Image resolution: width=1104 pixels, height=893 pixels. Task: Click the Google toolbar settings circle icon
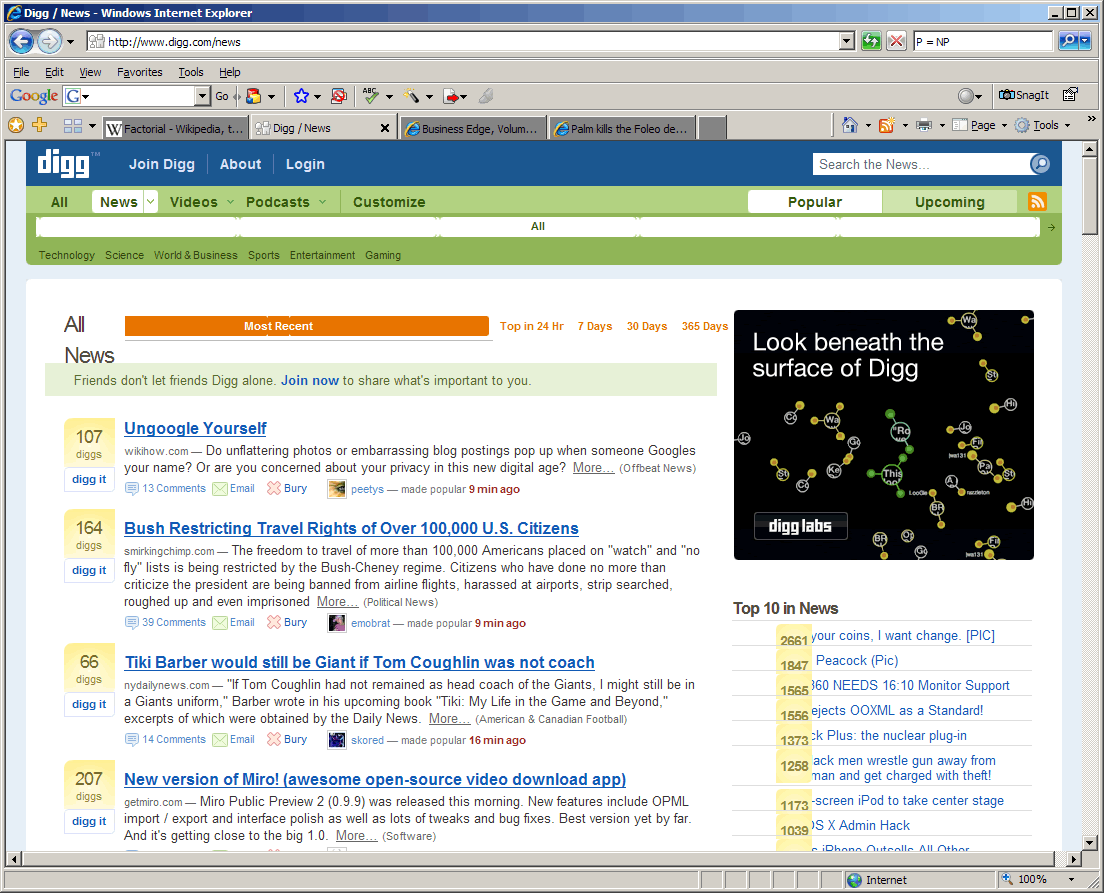pos(966,96)
